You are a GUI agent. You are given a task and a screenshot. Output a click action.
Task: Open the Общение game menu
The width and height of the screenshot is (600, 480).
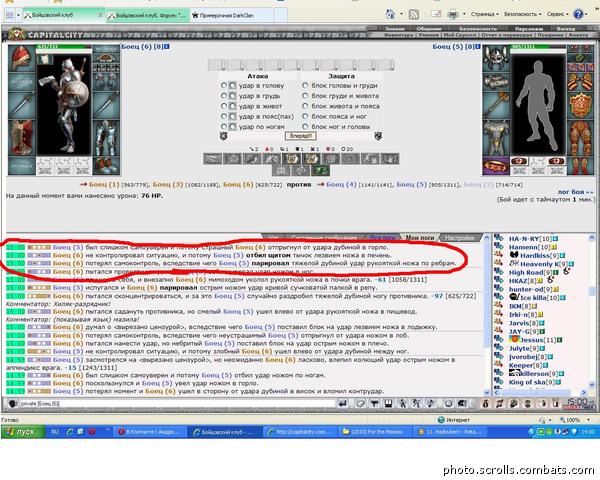(x=429, y=29)
